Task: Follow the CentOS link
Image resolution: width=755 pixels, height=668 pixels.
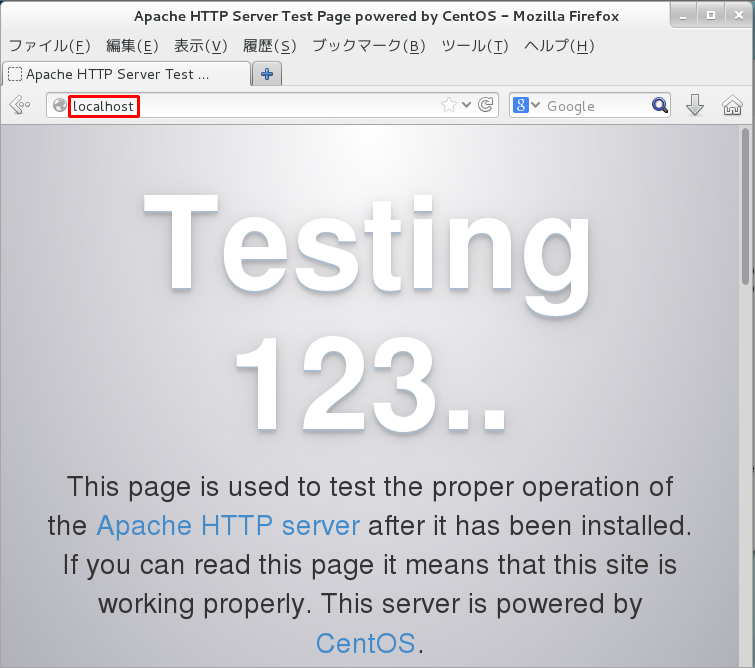Action: click(365, 642)
